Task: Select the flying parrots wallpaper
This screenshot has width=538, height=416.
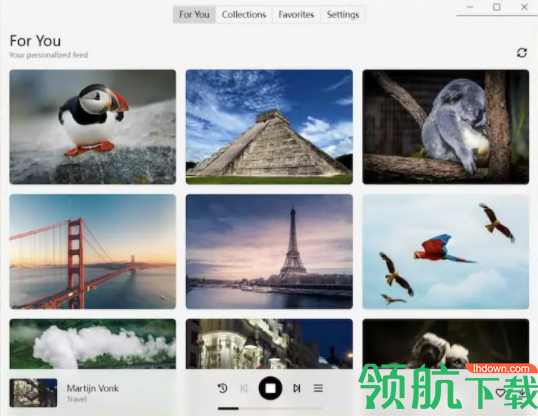Action: tap(446, 252)
